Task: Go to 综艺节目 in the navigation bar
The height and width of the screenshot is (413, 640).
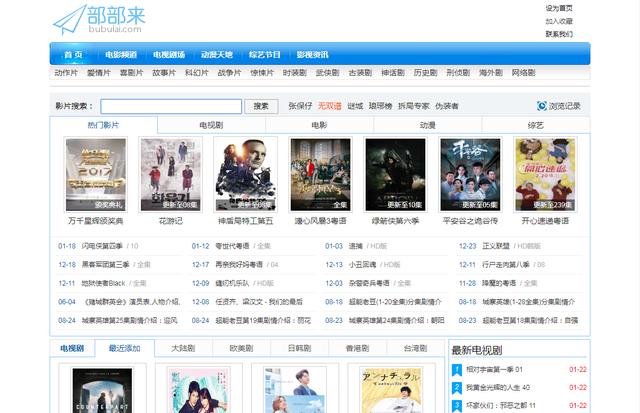Action: pos(264,54)
